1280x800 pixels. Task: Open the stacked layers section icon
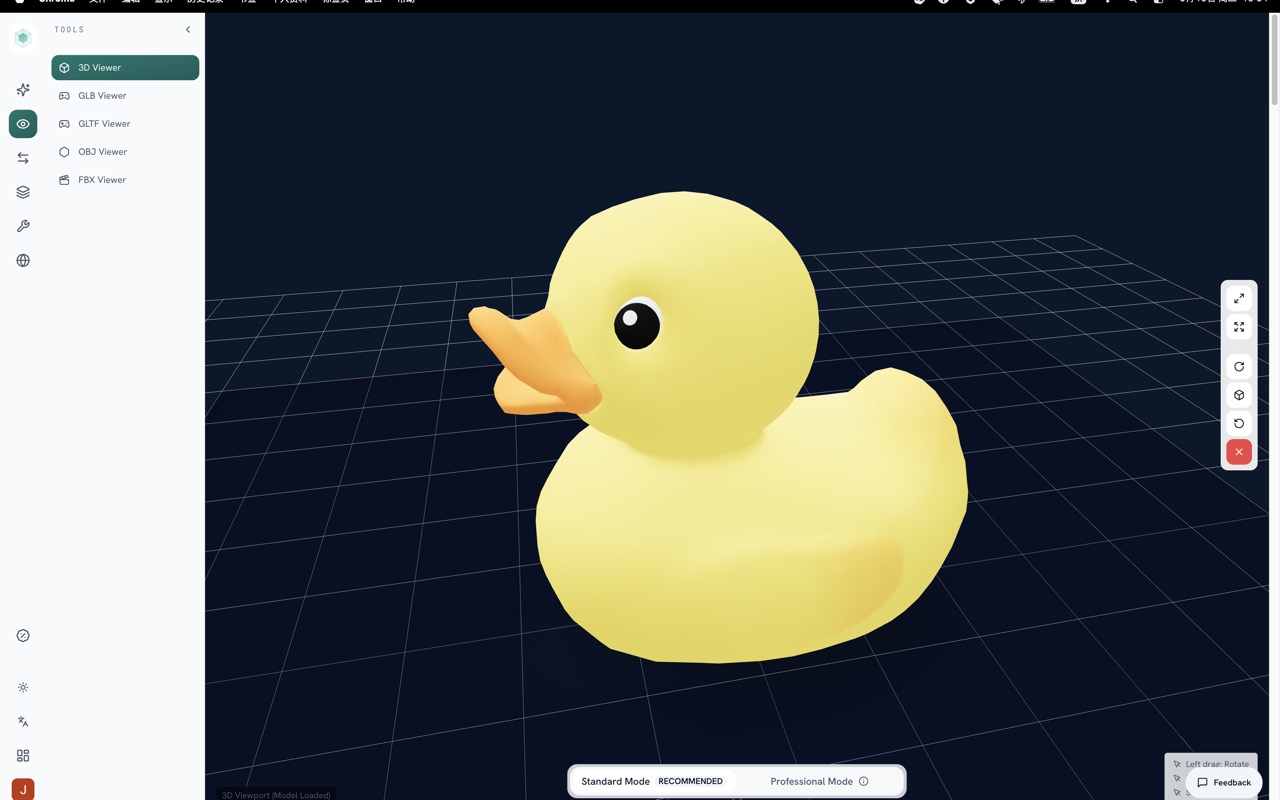pyautogui.click(x=23, y=192)
